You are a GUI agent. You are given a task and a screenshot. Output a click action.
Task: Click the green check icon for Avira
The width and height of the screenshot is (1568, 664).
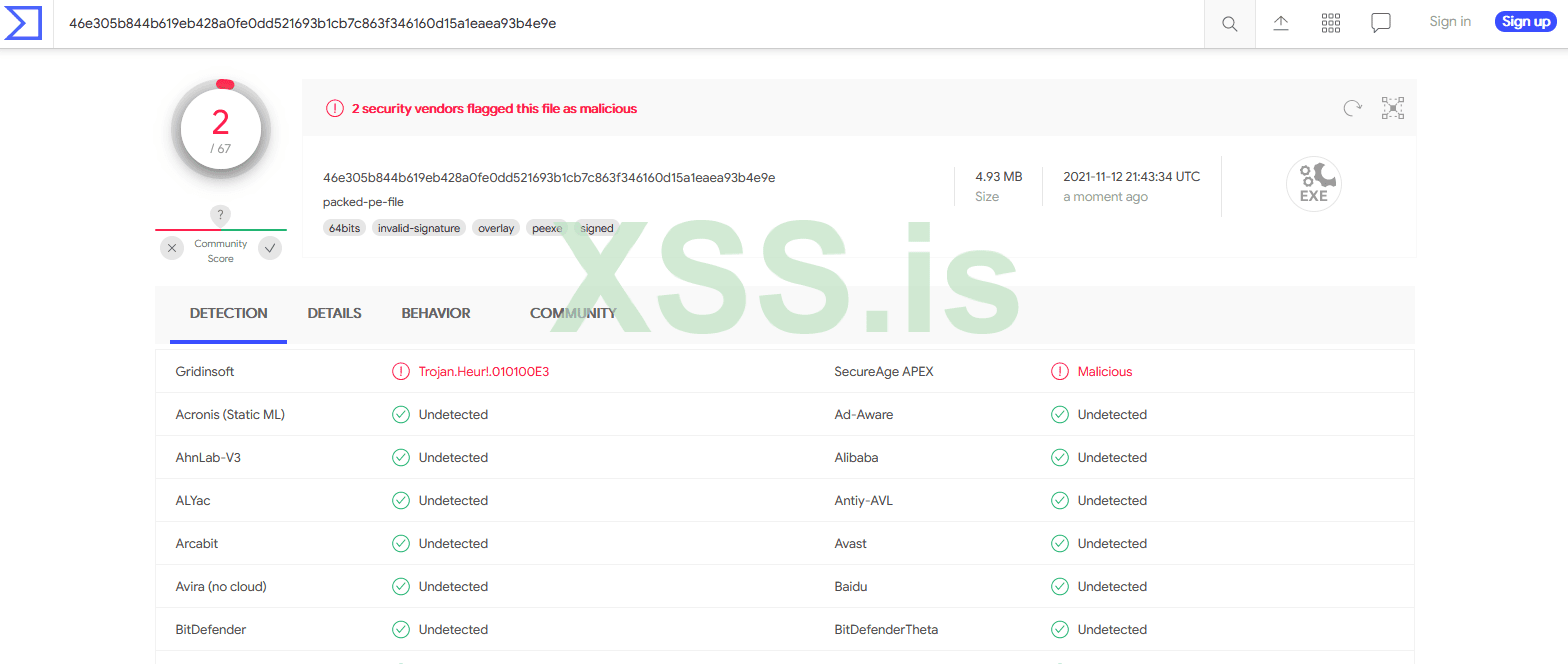click(x=401, y=586)
